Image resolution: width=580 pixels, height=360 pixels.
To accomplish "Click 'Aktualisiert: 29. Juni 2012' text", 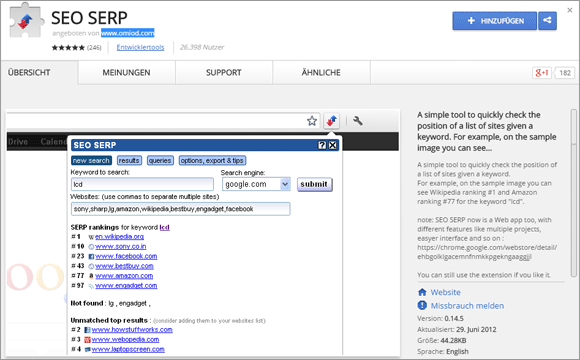I will point(457,330).
